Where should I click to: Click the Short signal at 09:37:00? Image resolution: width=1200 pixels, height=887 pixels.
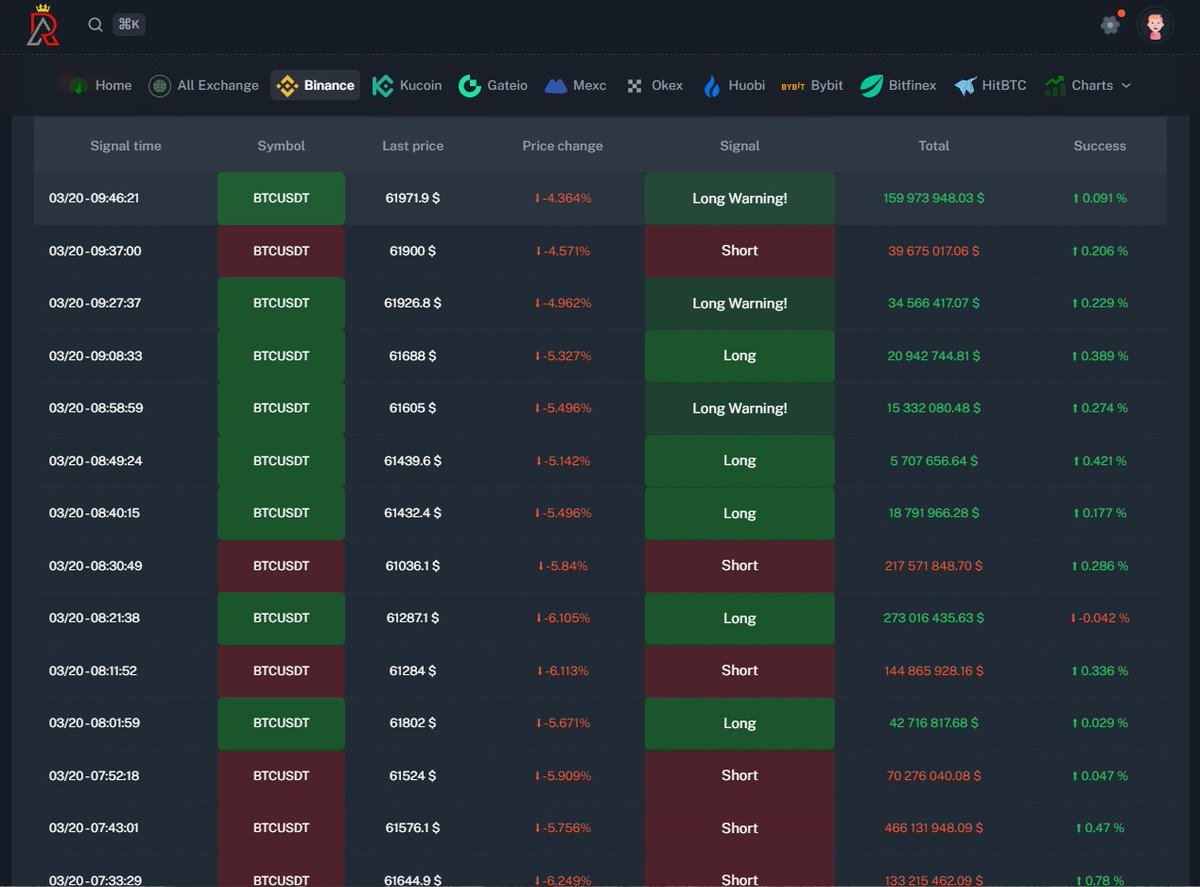point(739,251)
